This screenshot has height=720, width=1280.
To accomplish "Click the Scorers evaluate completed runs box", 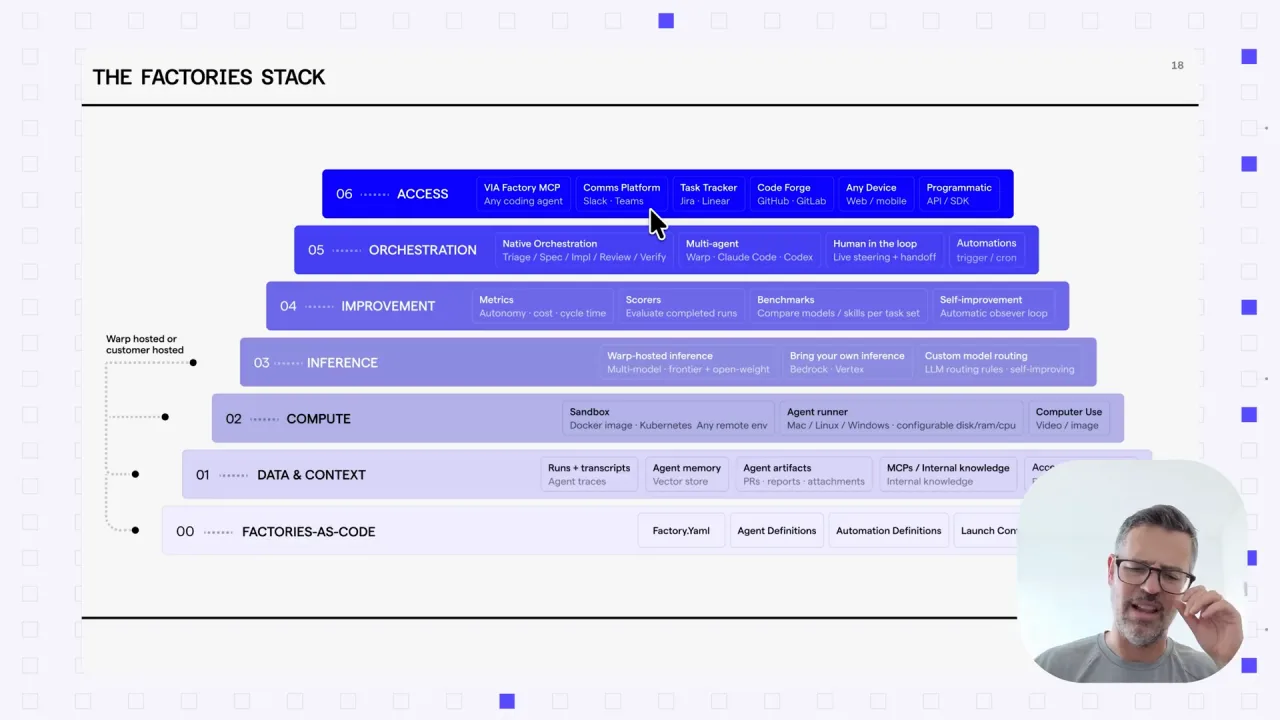I will click(x=681, y=306).
